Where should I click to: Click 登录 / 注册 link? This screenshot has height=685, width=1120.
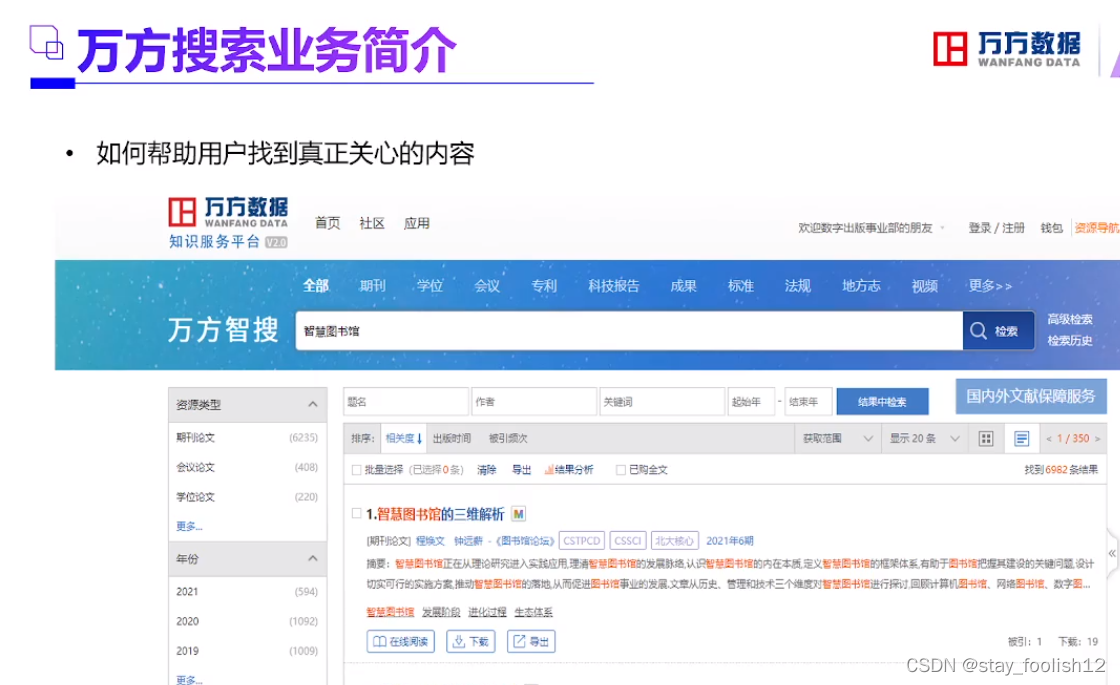996,228
